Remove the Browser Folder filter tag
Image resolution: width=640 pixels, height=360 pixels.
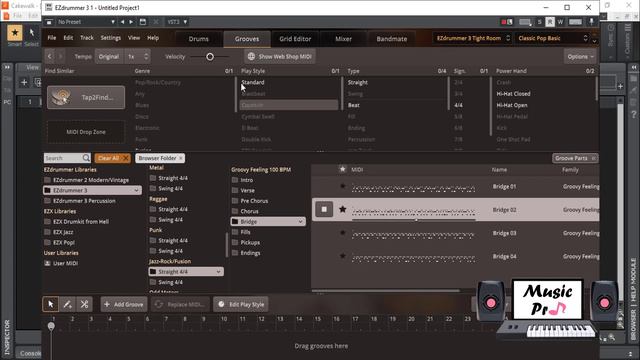[181, 158]
